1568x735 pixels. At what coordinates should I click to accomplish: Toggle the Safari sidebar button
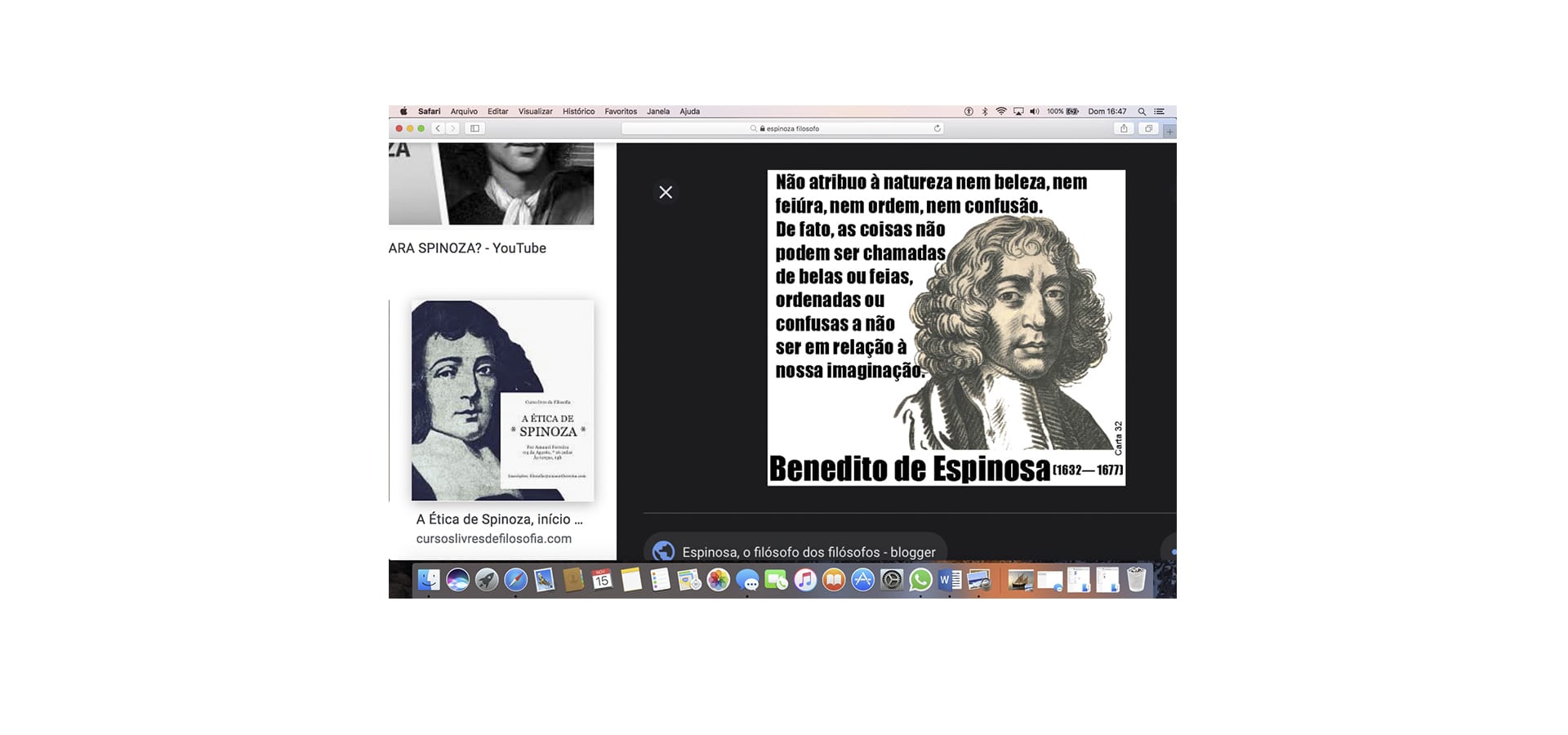pos(474,128)
